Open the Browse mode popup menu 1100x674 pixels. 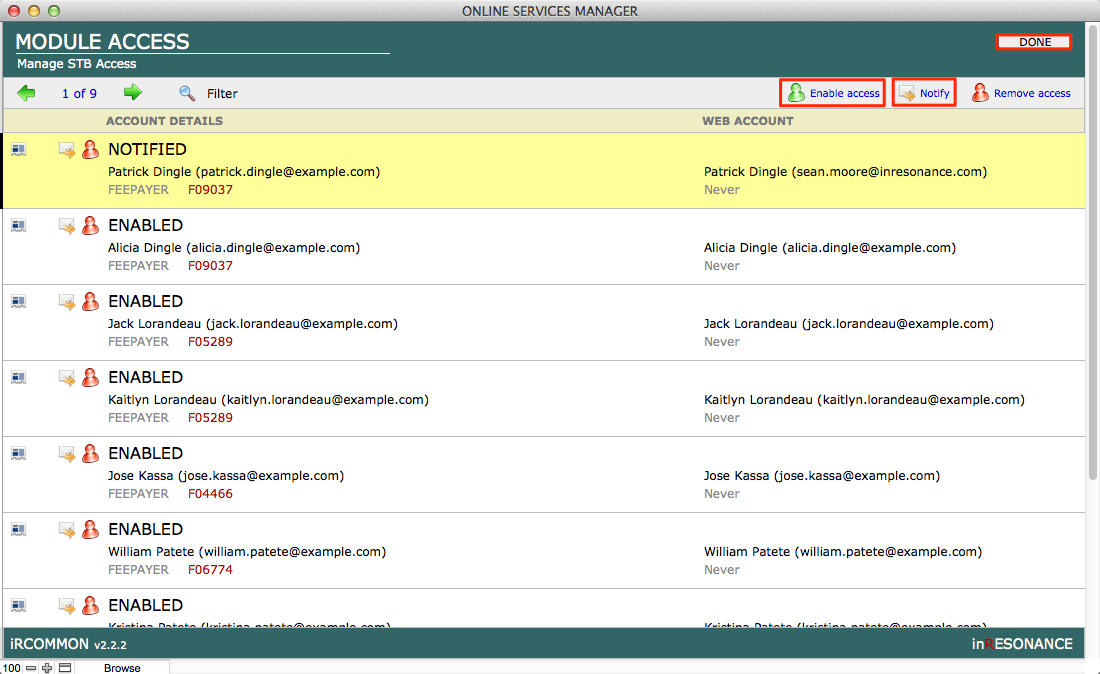click(x=122, y=667)
